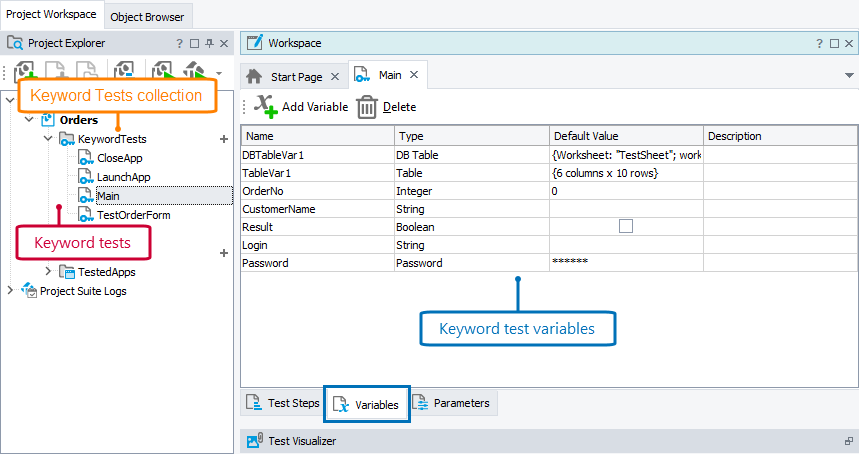859x454 pixels.
Task: Click the Test Visualizer restore icon
Action: coord(848,441)
